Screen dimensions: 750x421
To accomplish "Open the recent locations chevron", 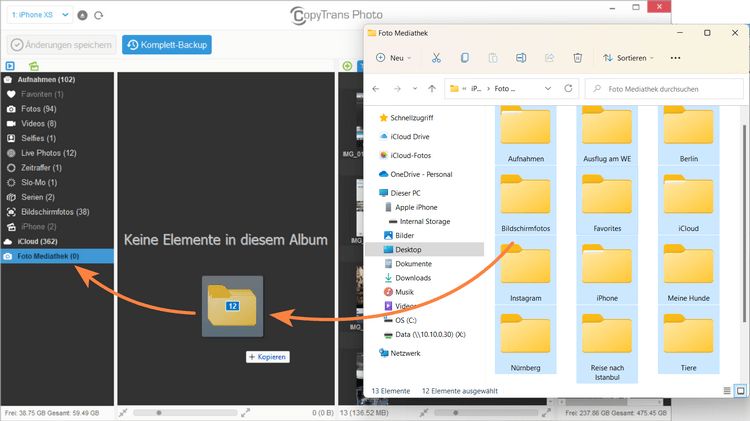I will click(415, 89).
